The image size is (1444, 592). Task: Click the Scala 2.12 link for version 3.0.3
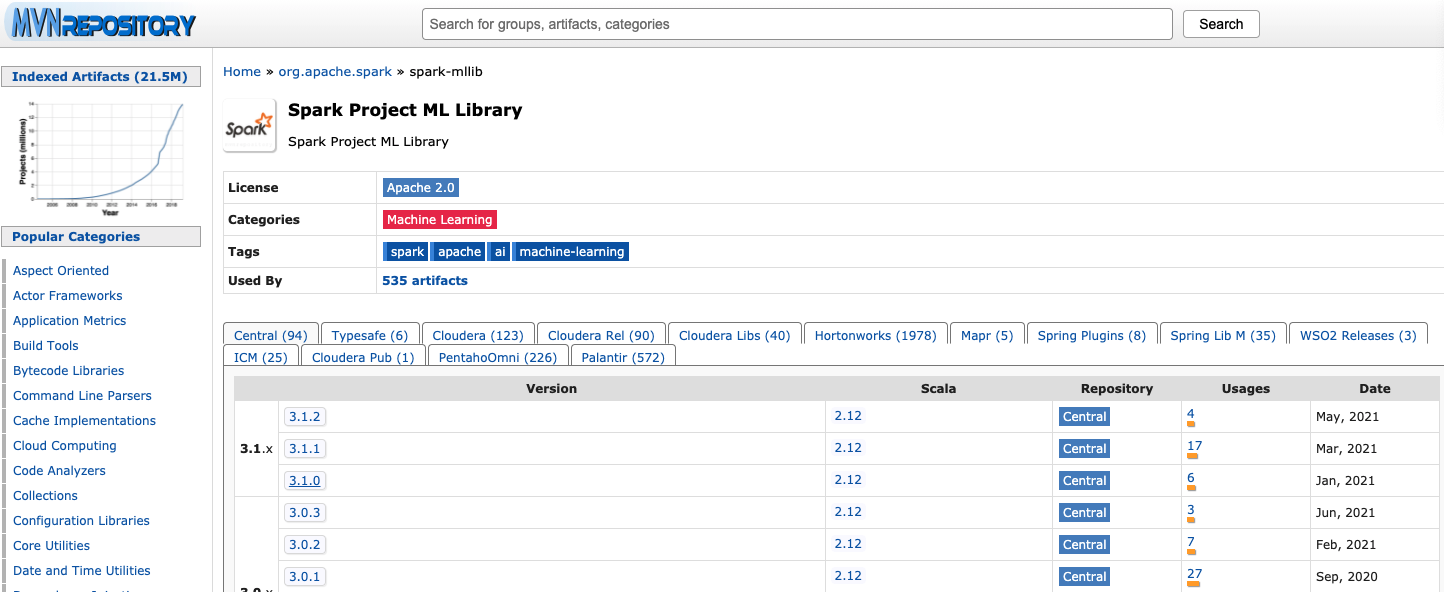tap(847, 512)
